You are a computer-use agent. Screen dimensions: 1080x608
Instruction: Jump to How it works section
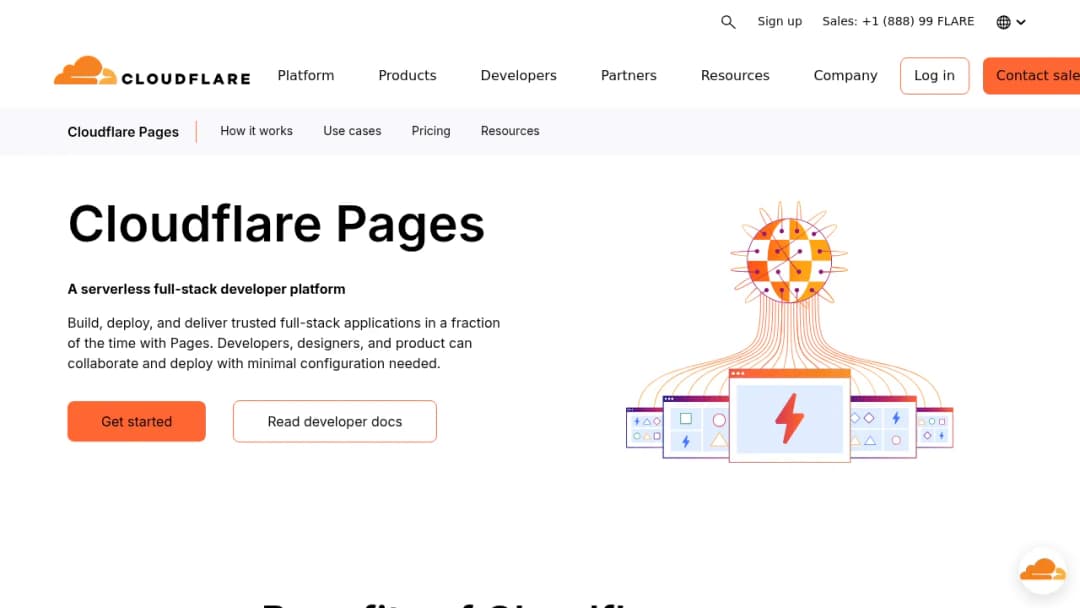[256, 131]
